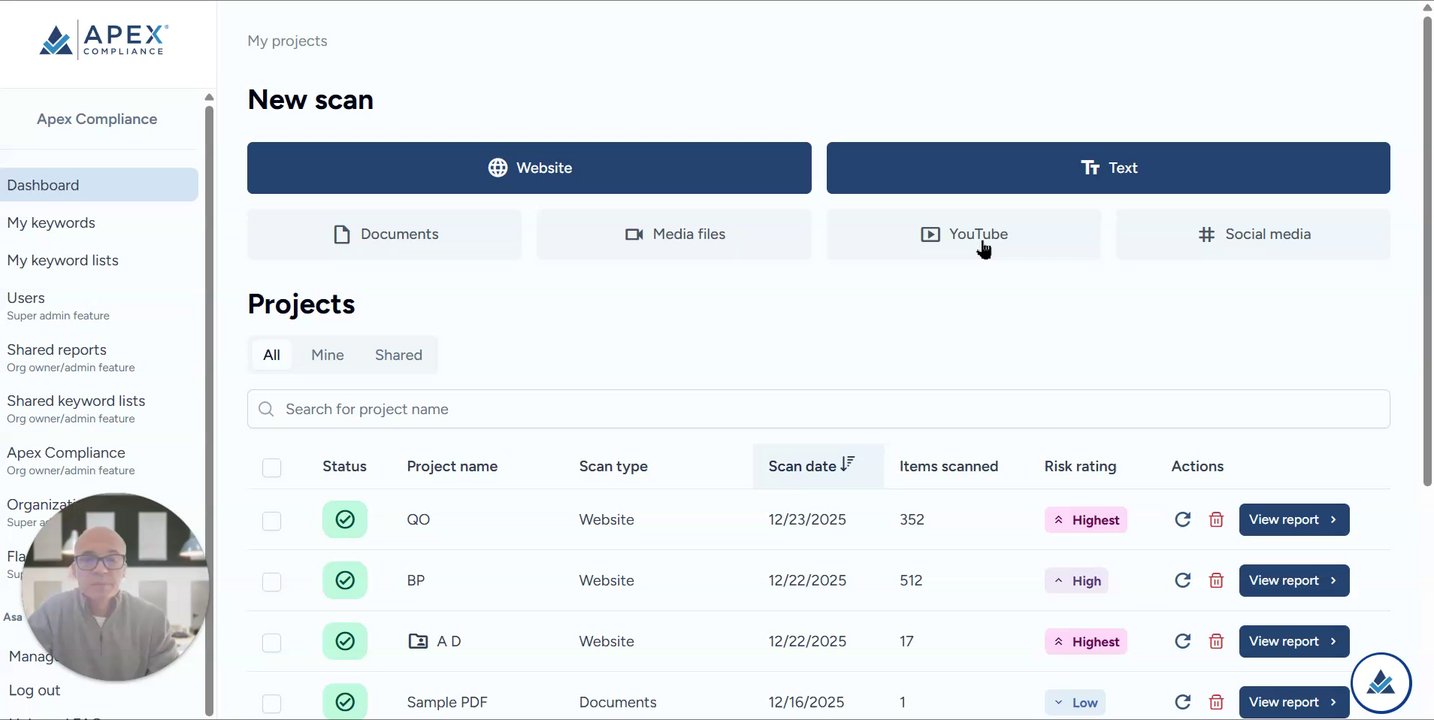Image resolution: width=1434 pixels, height=720 pixels.
Task: Delete the BP project via trash icon
Action: tap(1216, 581)
